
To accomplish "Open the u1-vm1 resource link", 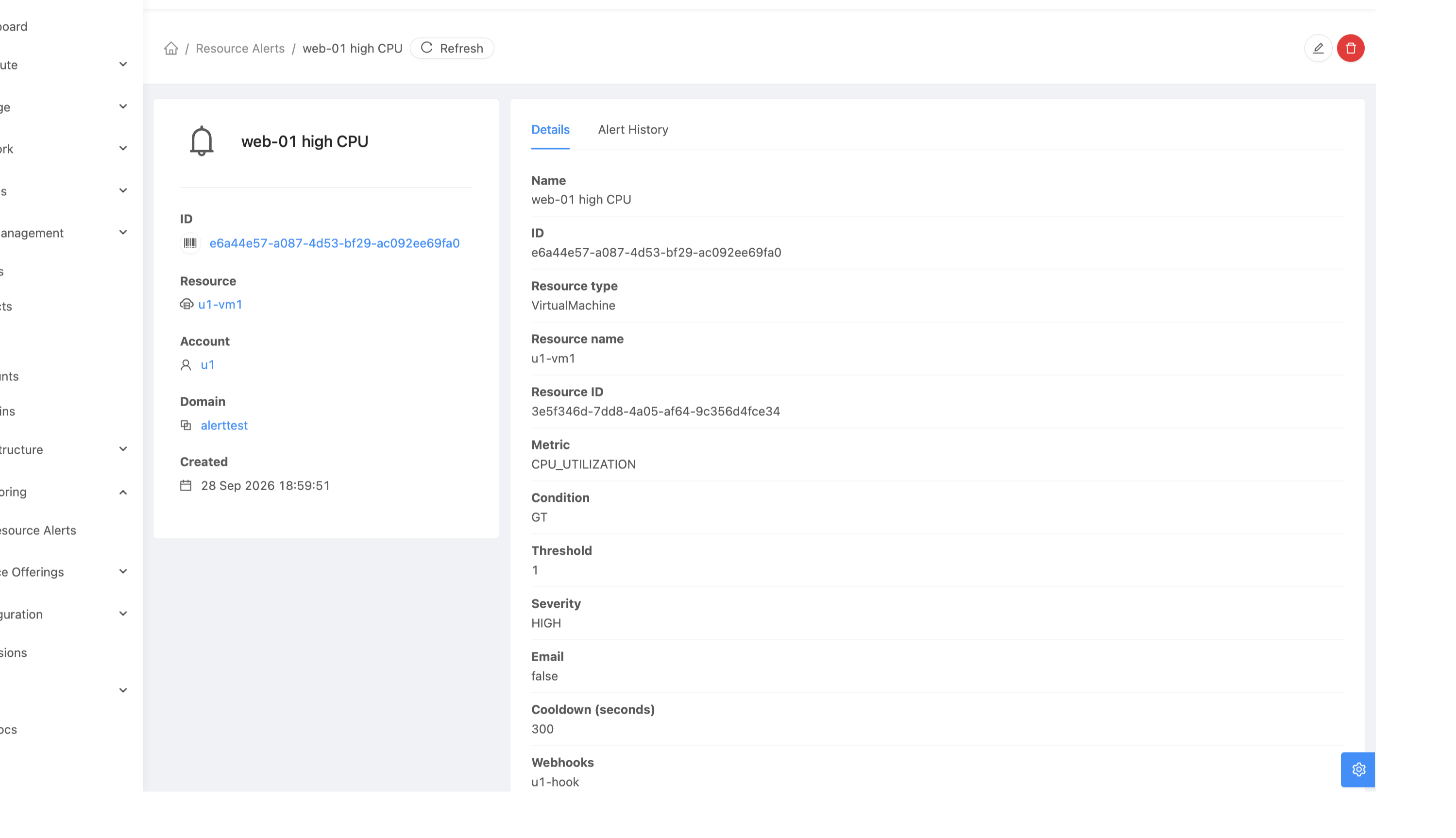I will 220,304.
